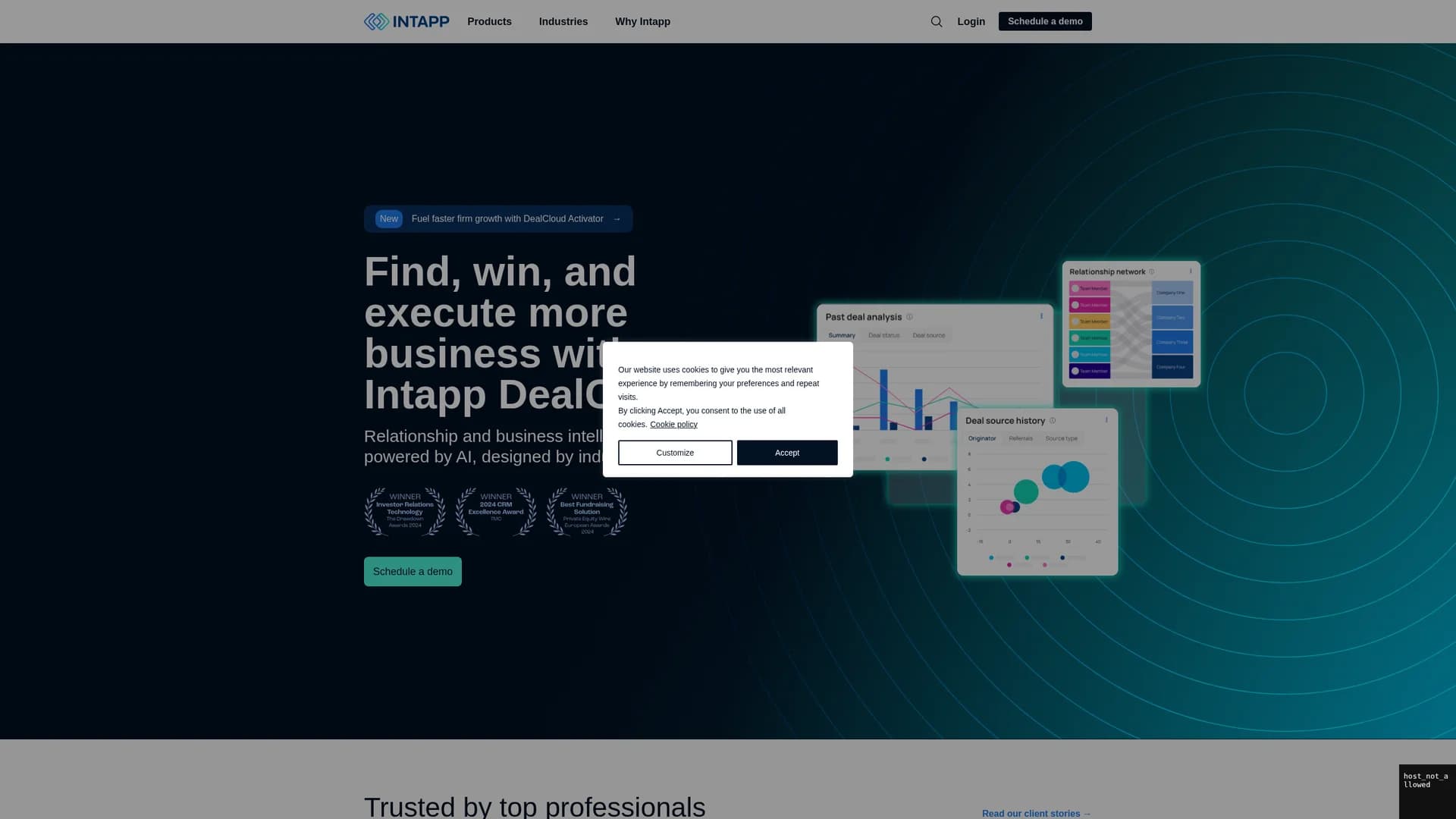
Task: Click the Relationship network options icon
Action: [1191, 271]
